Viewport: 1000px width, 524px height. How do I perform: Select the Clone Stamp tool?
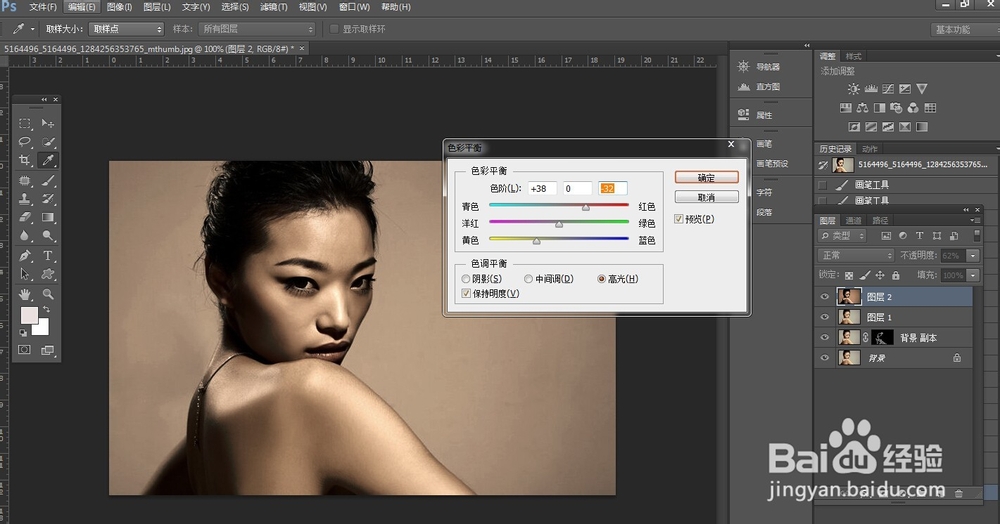25,199
